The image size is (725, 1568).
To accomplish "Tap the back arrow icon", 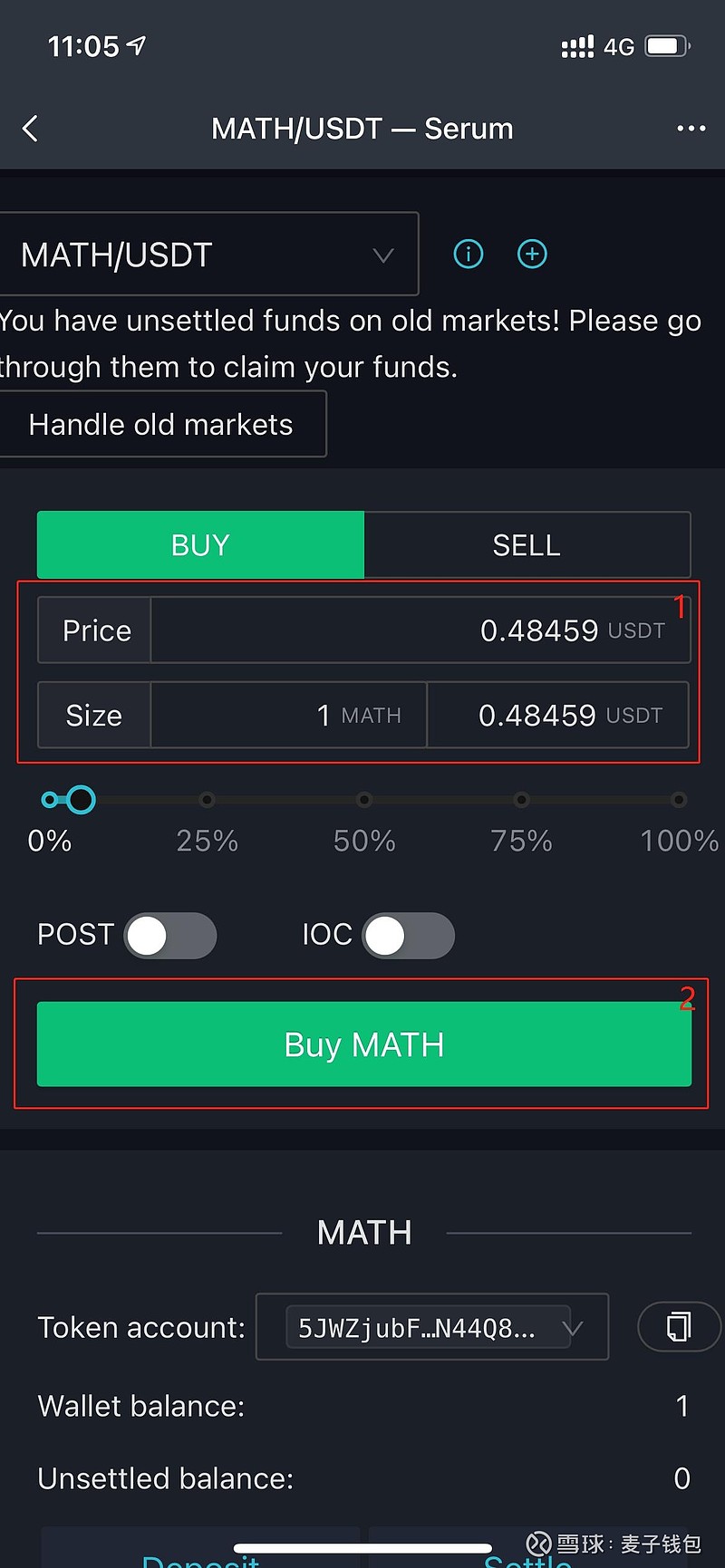I will coord(30,129).
